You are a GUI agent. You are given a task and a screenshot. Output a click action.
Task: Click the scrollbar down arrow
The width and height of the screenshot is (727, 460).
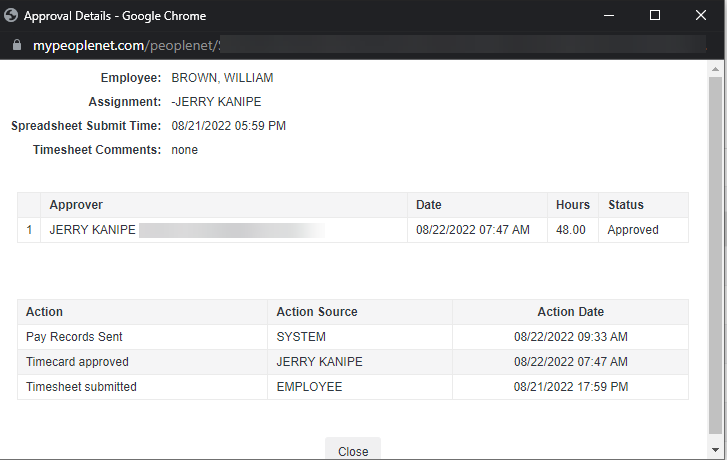click(716, 452)
